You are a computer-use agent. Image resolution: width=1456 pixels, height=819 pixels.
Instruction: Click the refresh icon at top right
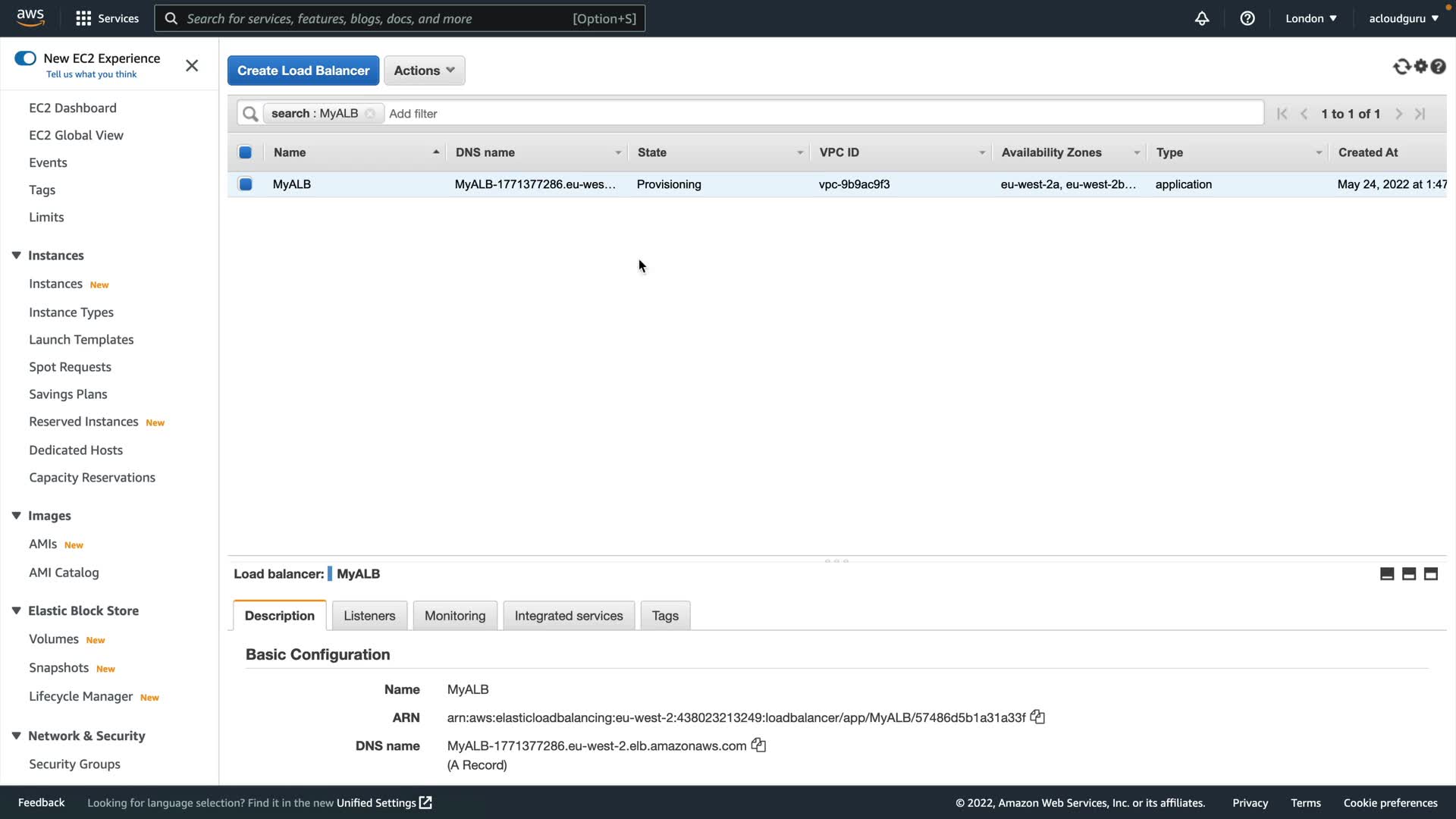click(1401, 67)
